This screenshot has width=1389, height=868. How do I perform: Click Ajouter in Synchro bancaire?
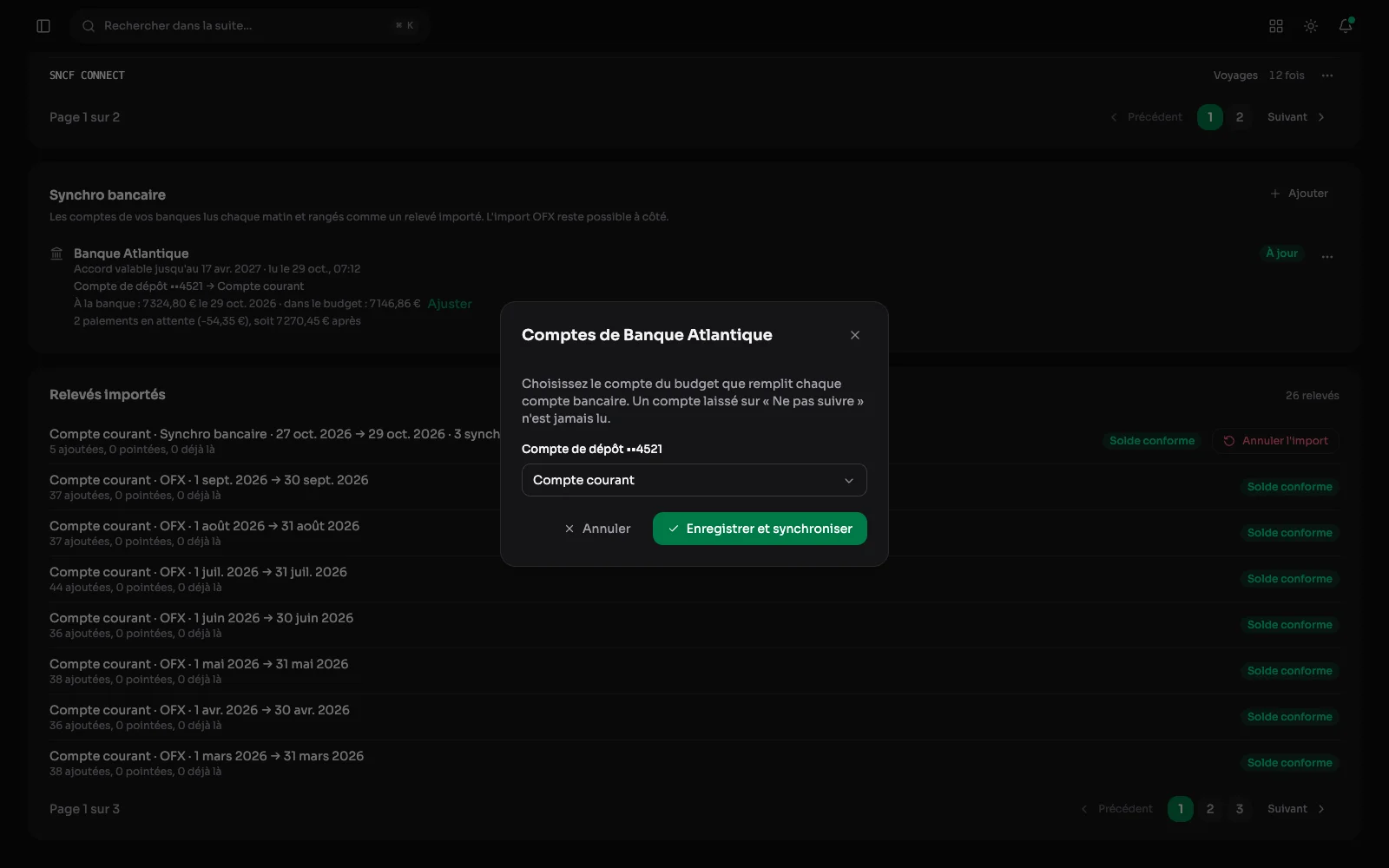click(1299, 194)
